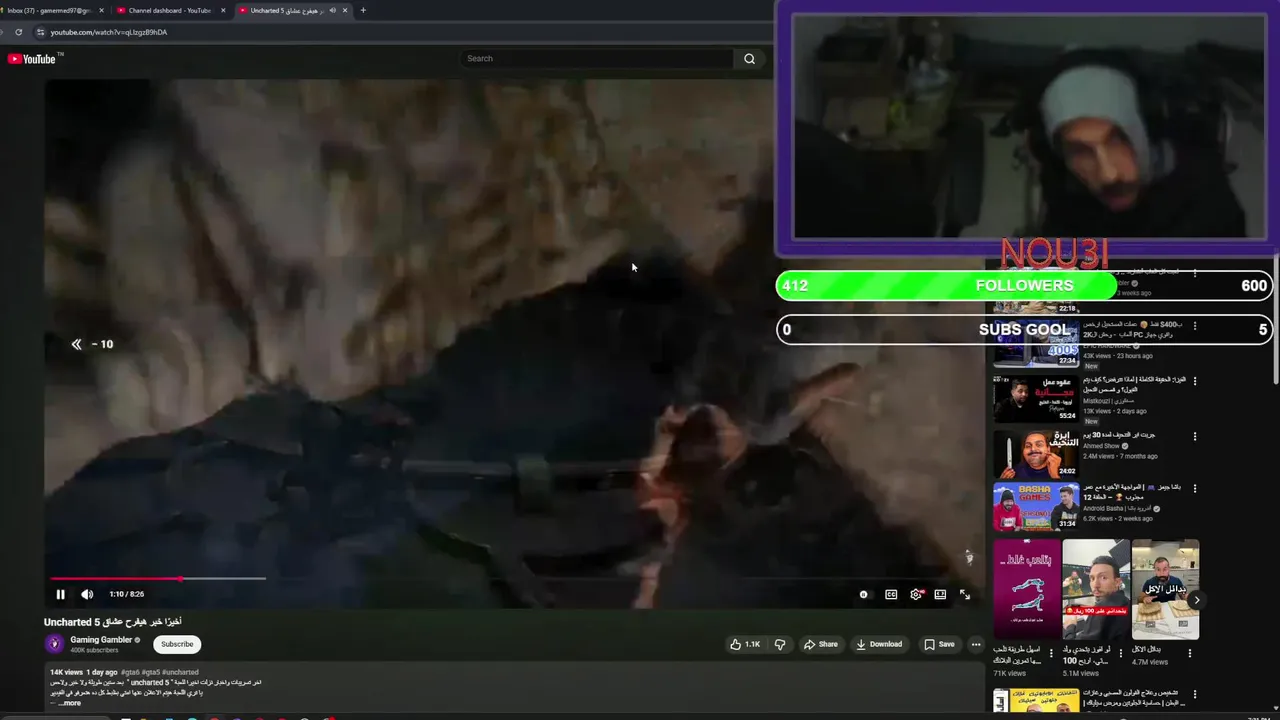
Task: Open the #gta6 hashtag link
Action: [x=130, y=672]
